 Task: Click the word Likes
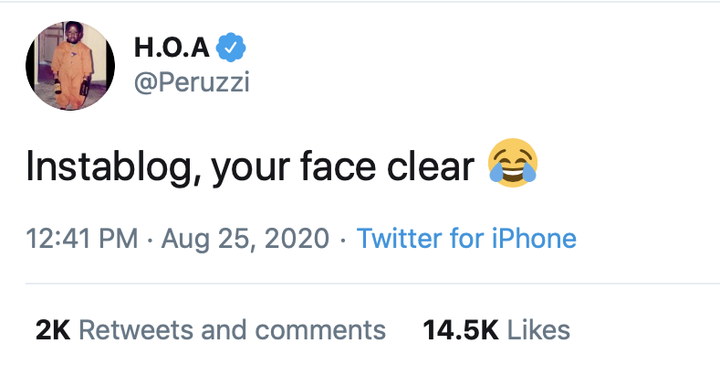point(539,330)
